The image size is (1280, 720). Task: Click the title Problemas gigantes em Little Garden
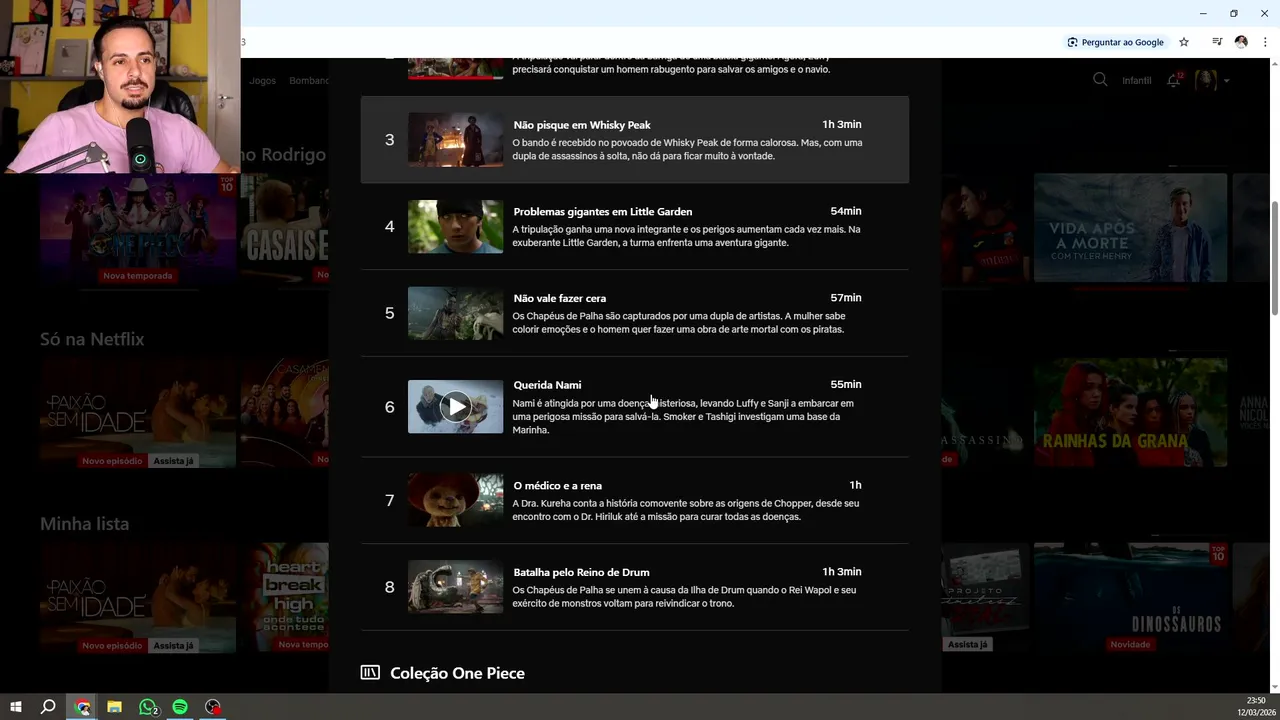click(x=603, y=212)
